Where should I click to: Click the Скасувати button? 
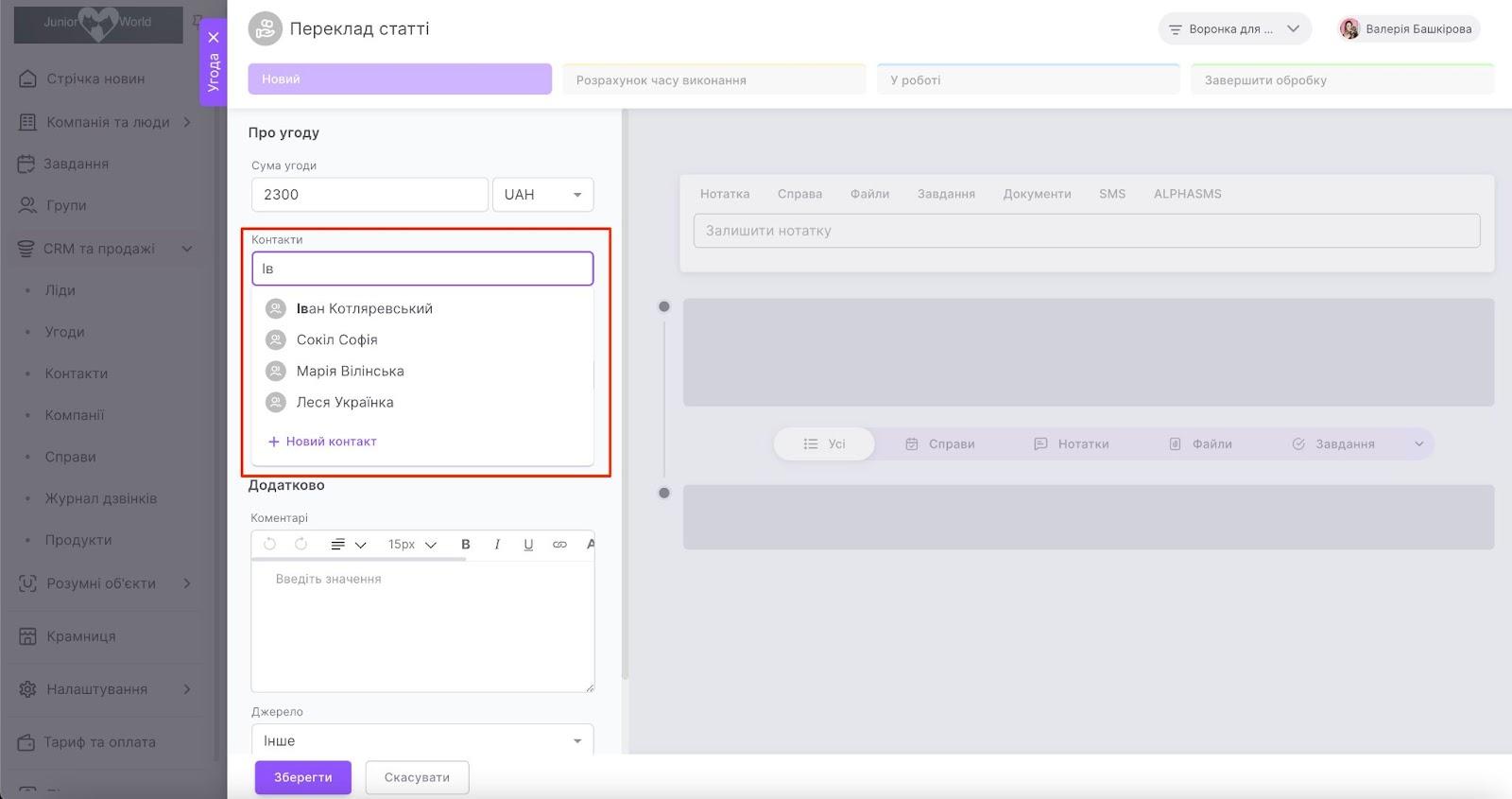417,777
